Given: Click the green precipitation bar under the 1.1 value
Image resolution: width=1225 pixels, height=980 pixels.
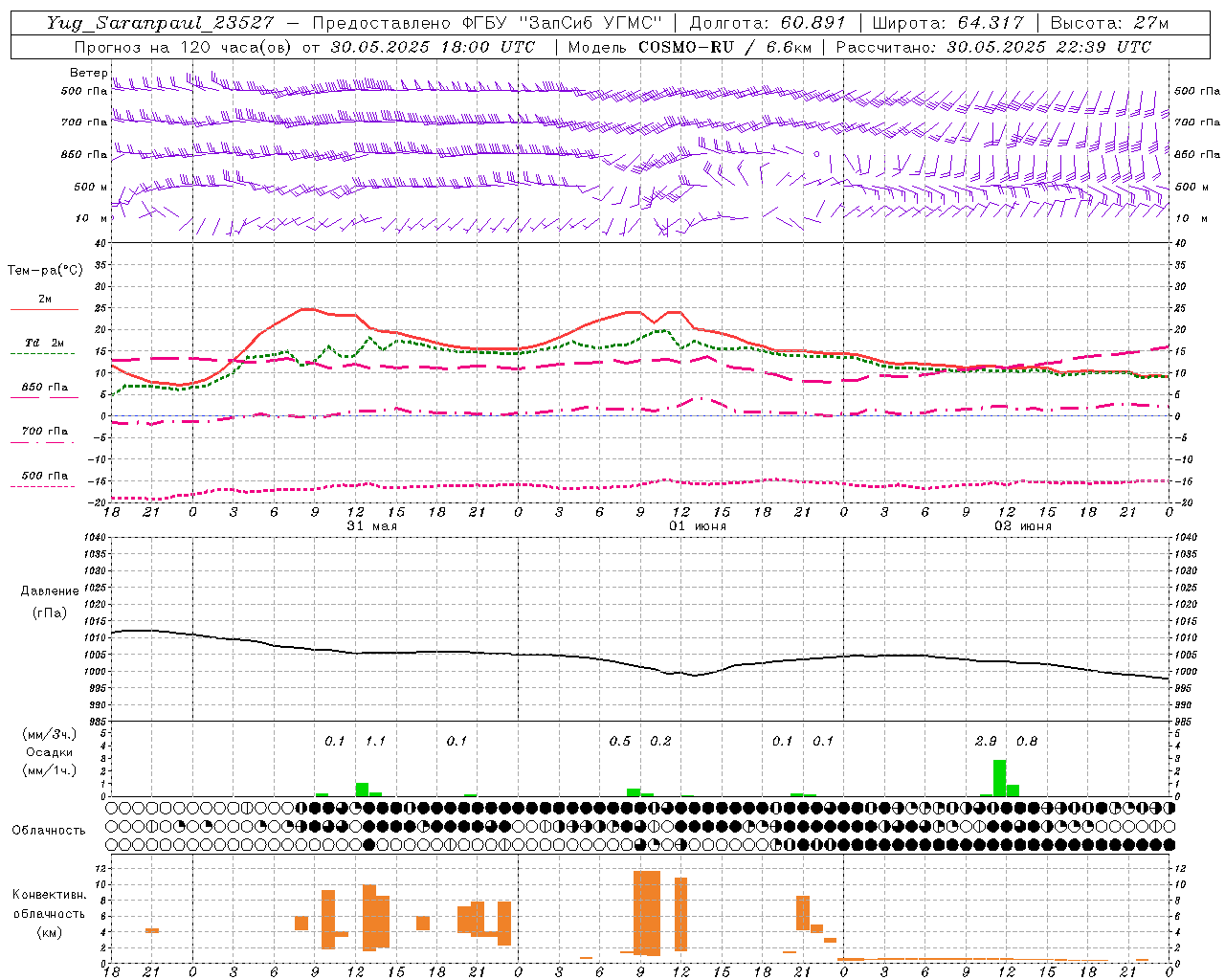Looking at the screenshot, I should tap(362, 790).
